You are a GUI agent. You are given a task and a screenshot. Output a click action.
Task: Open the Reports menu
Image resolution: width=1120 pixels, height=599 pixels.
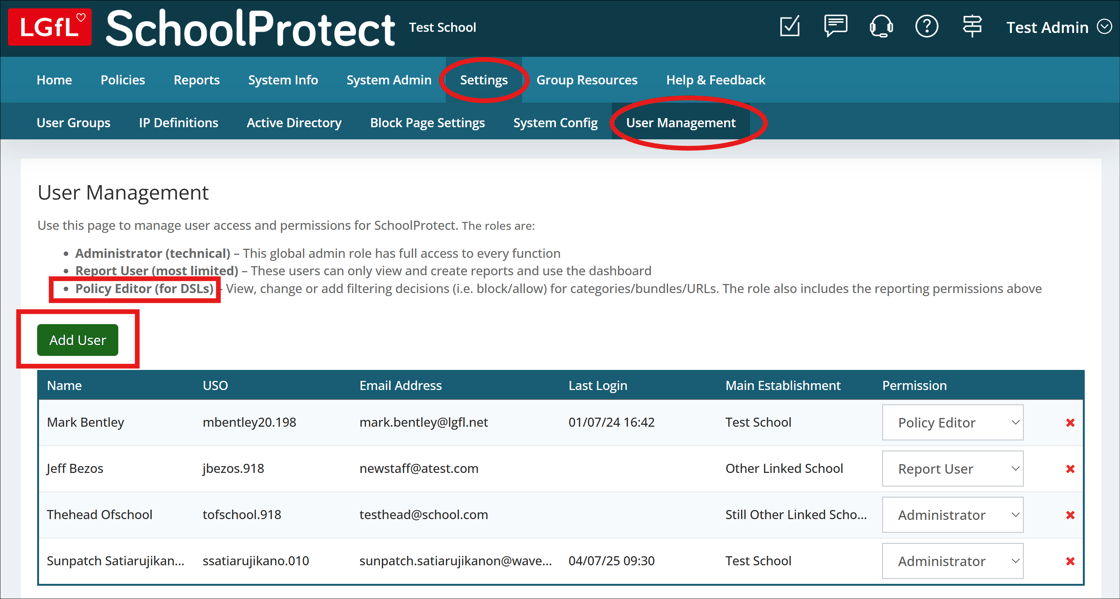tap(196, 80)
